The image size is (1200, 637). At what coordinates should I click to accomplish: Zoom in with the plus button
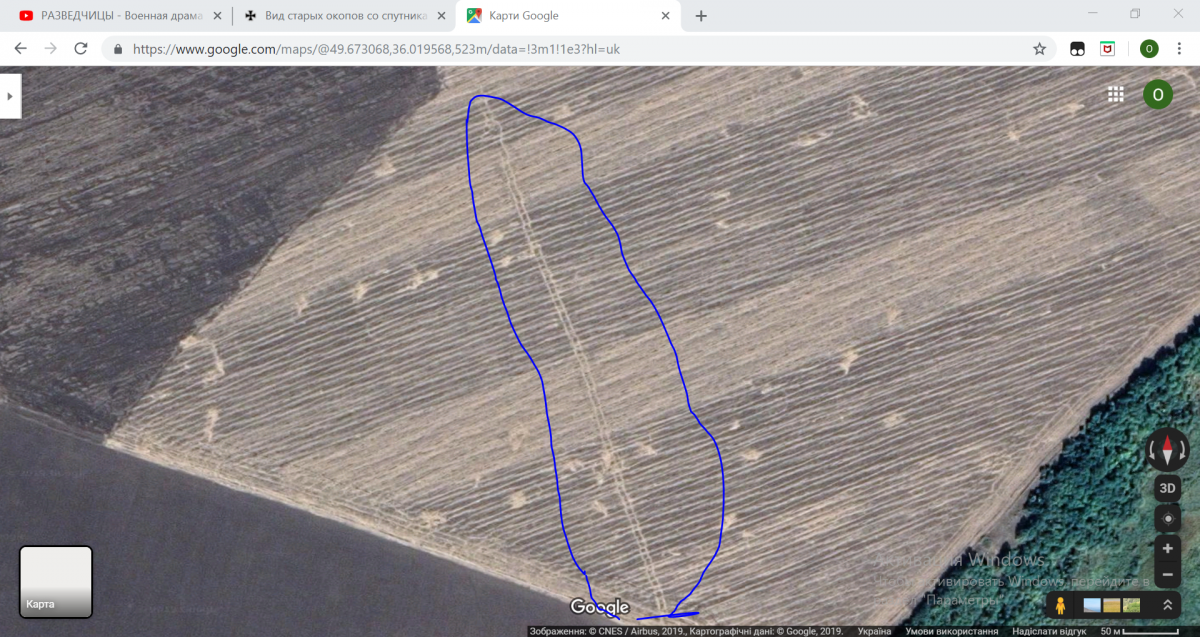click(1167, 549)
